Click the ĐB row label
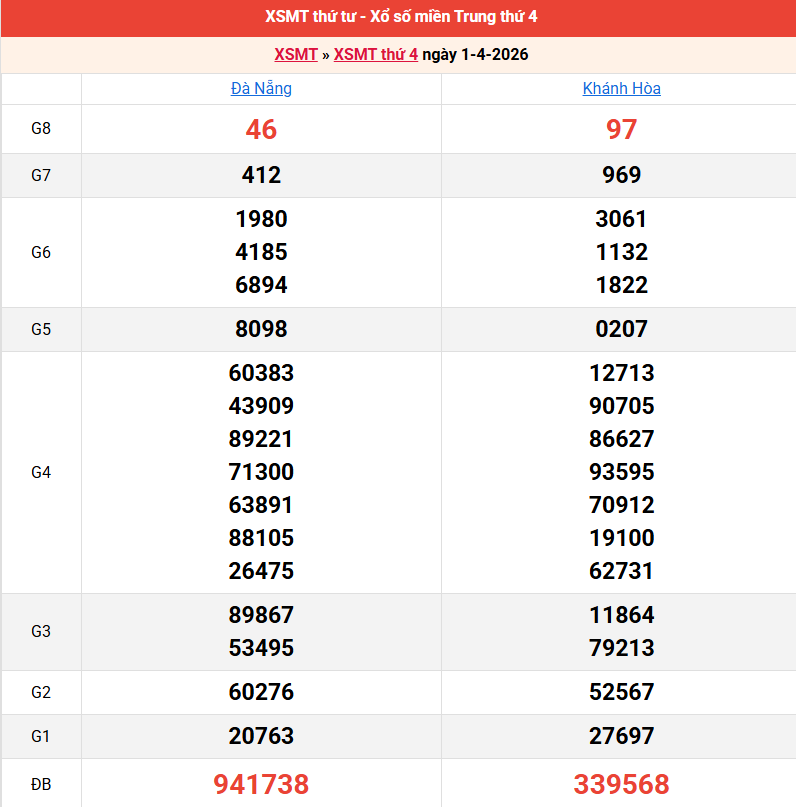 tap(41, 784)
